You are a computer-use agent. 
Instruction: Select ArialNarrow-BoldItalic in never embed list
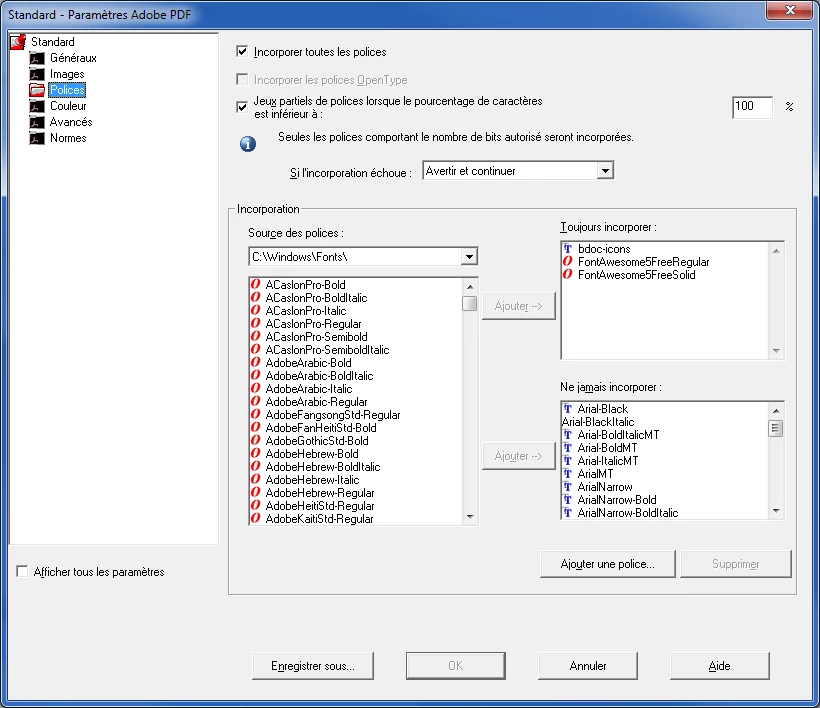coord(628,512)
